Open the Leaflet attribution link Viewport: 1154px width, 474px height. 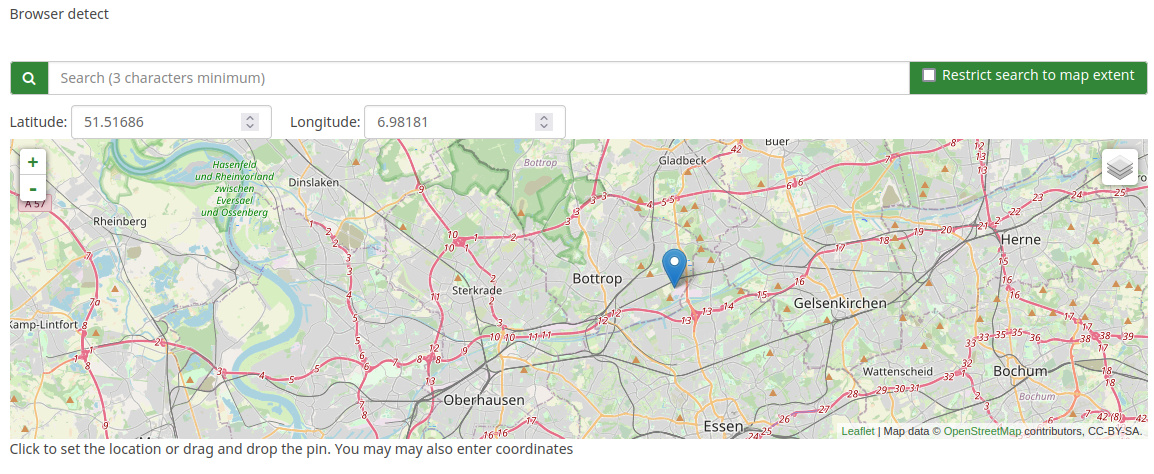(857, 431)
